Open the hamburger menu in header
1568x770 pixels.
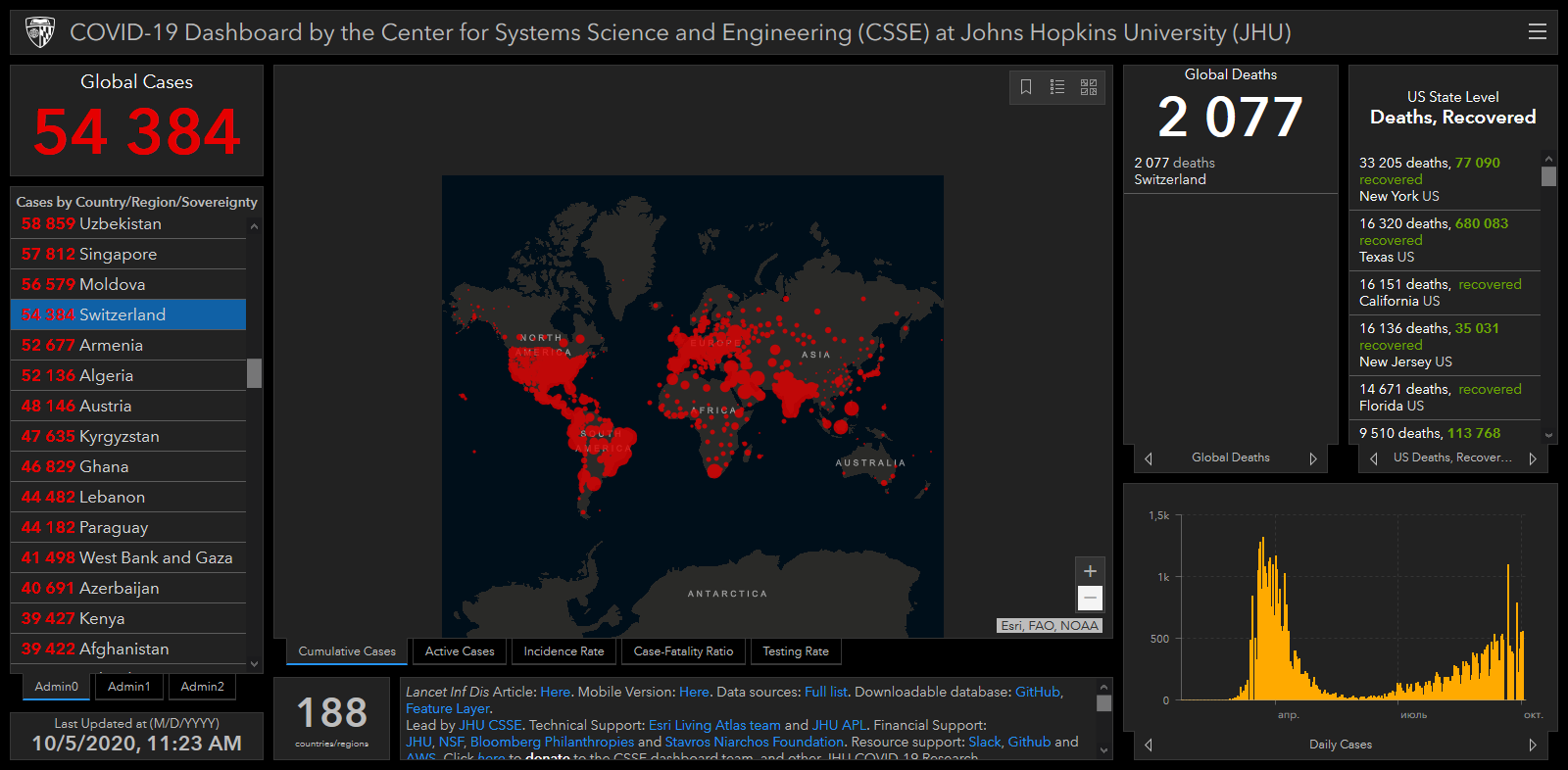(x=1538, y=32)
